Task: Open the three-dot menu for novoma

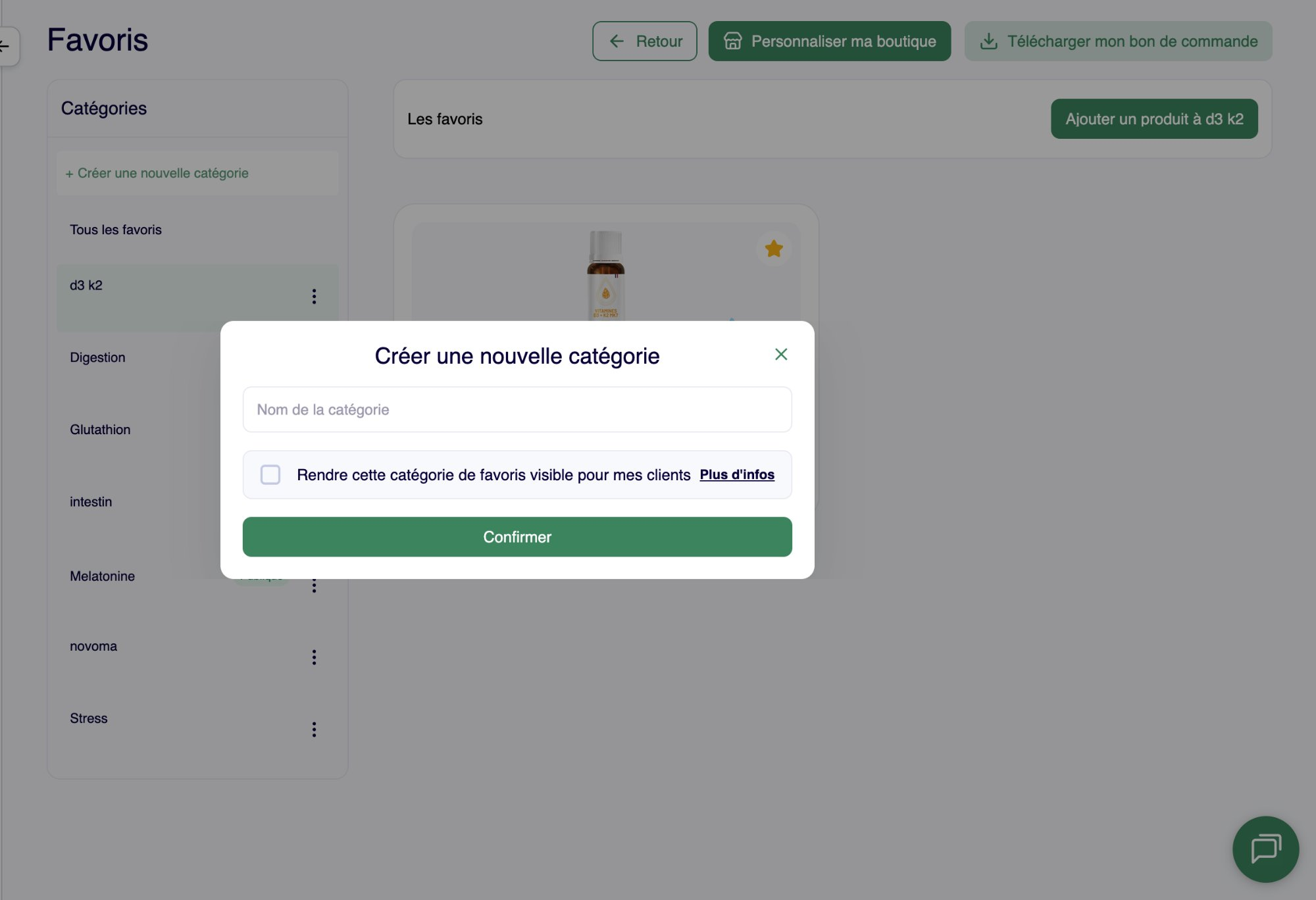Action: pos(314,657)
